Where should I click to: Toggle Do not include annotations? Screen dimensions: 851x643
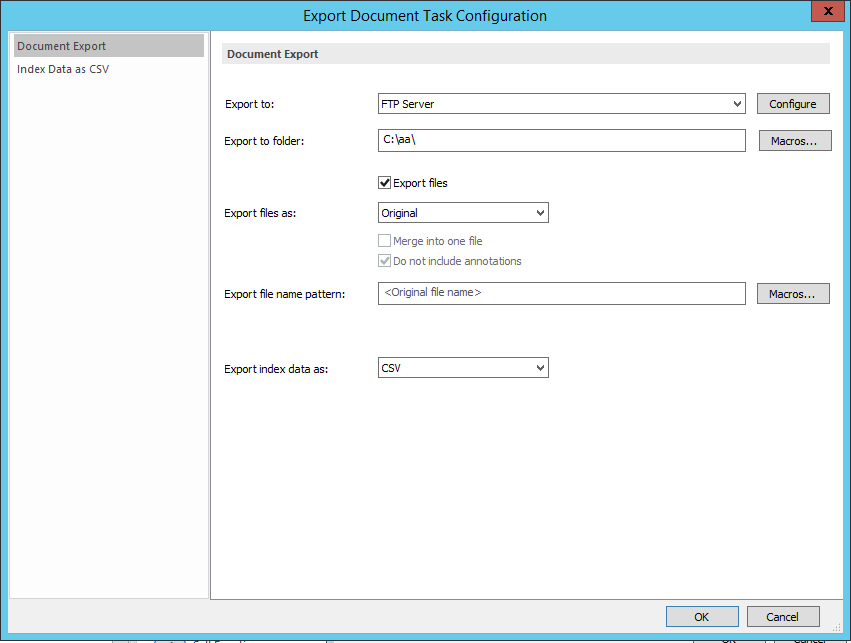coord(384,261)
